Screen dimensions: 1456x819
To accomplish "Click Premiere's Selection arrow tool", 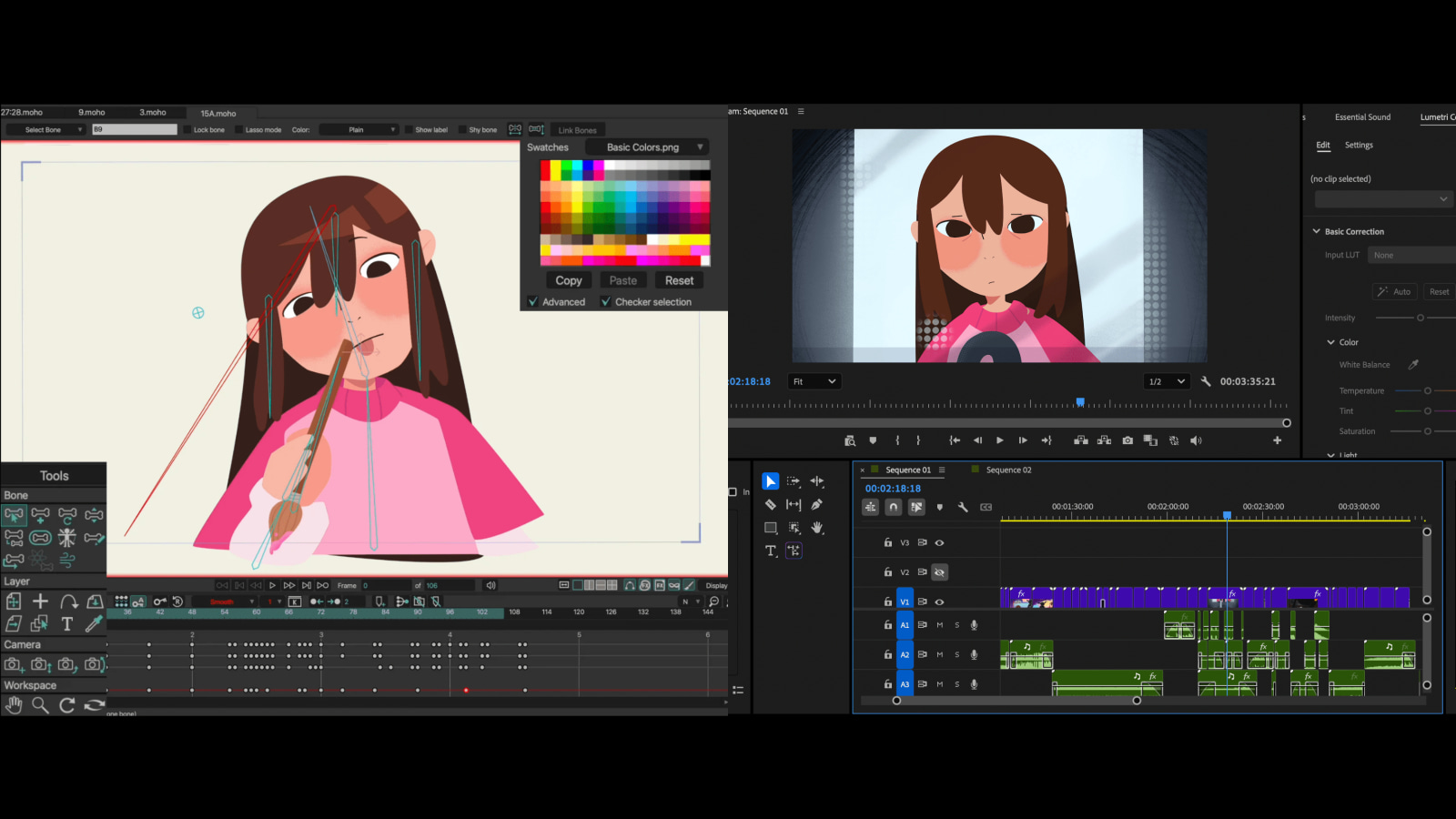I will click(770, 481).
